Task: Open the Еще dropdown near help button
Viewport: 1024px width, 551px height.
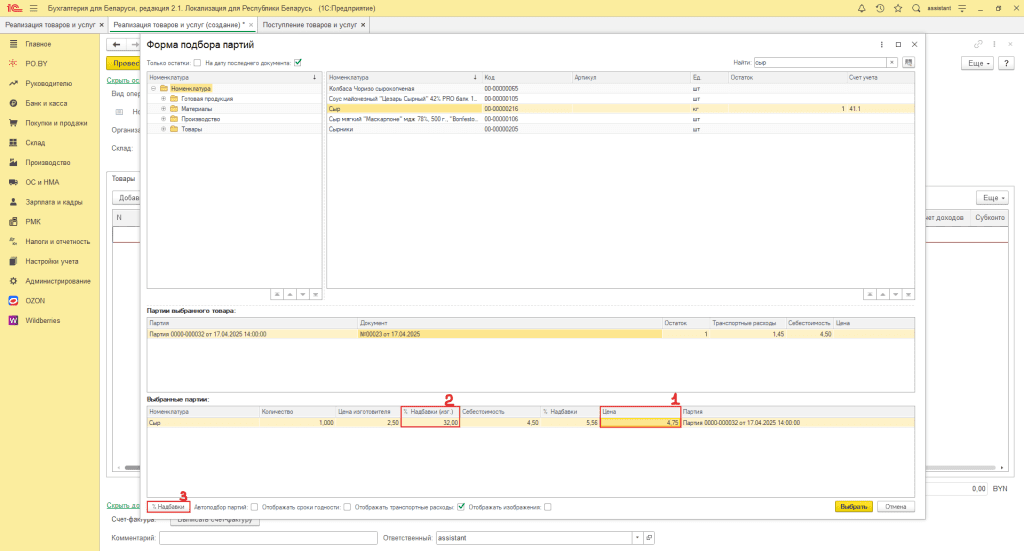Action: [x=978, y=63]
